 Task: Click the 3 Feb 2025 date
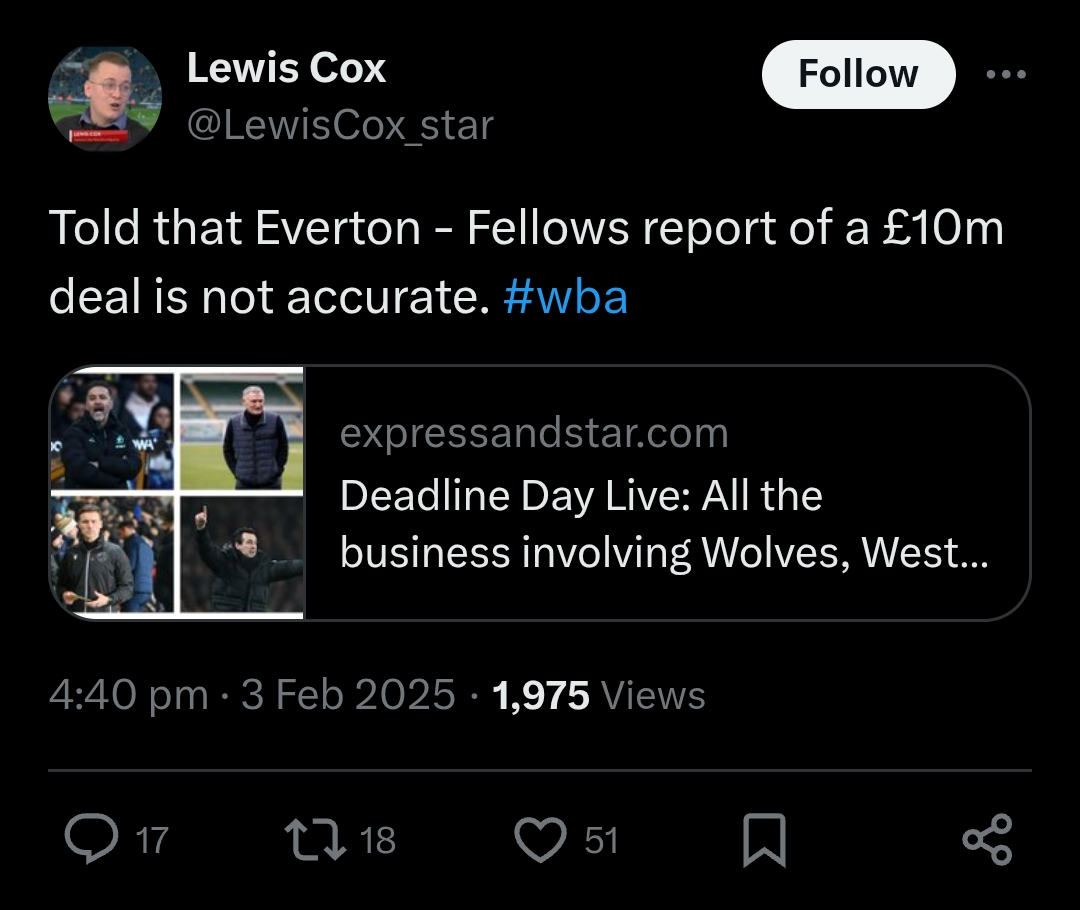click(348, 695)
